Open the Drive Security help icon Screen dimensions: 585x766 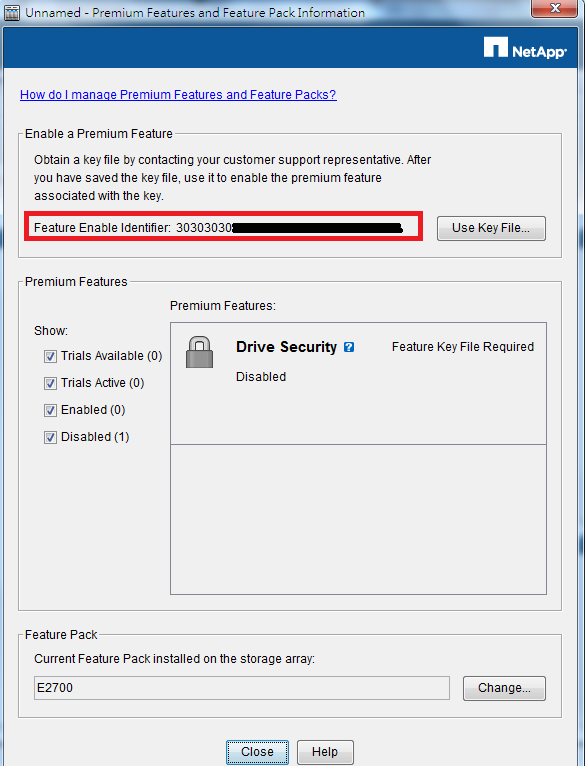(x=349, y=347)
